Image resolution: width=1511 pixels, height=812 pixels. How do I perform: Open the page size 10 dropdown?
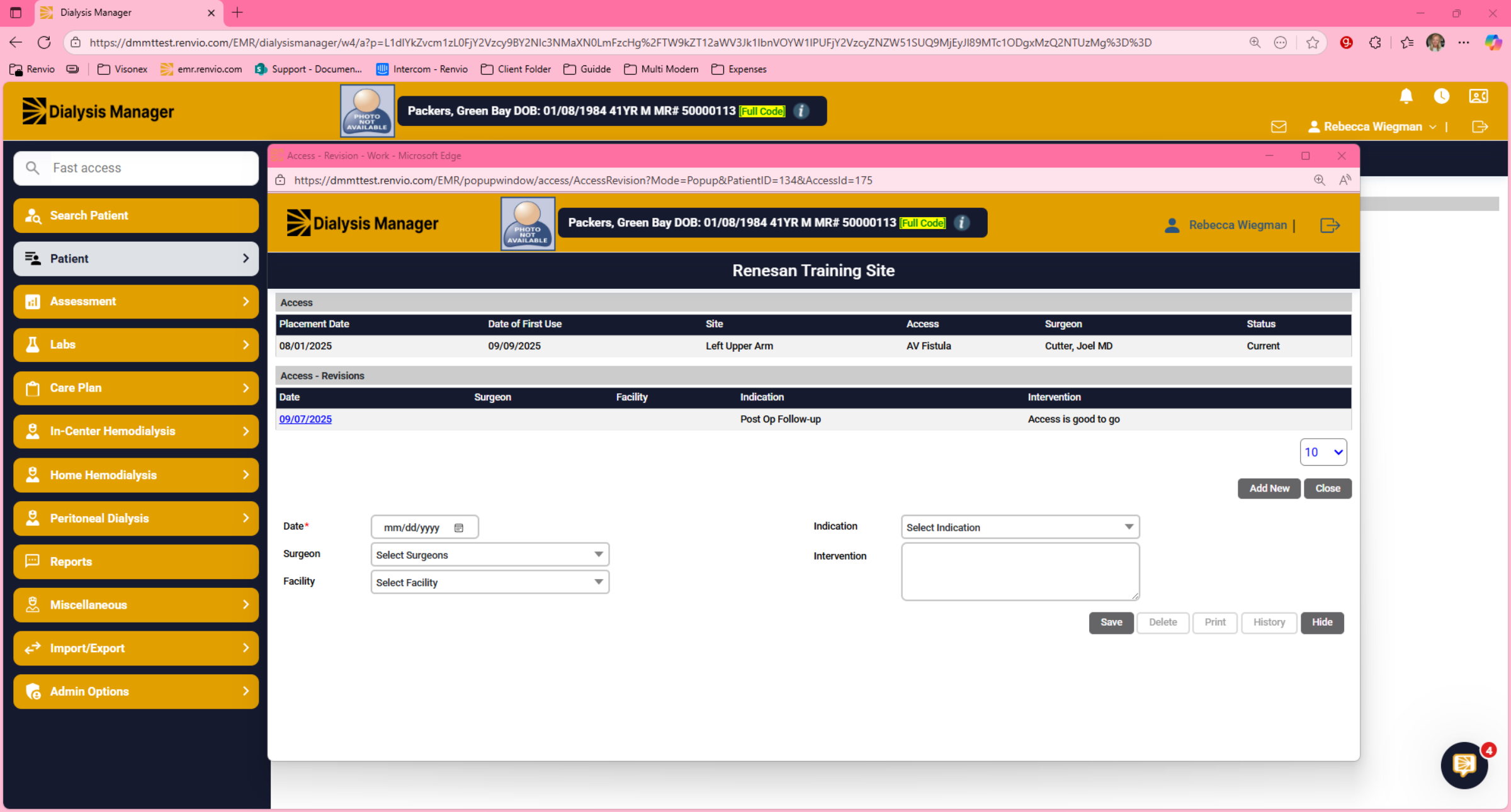(1323, 452)
